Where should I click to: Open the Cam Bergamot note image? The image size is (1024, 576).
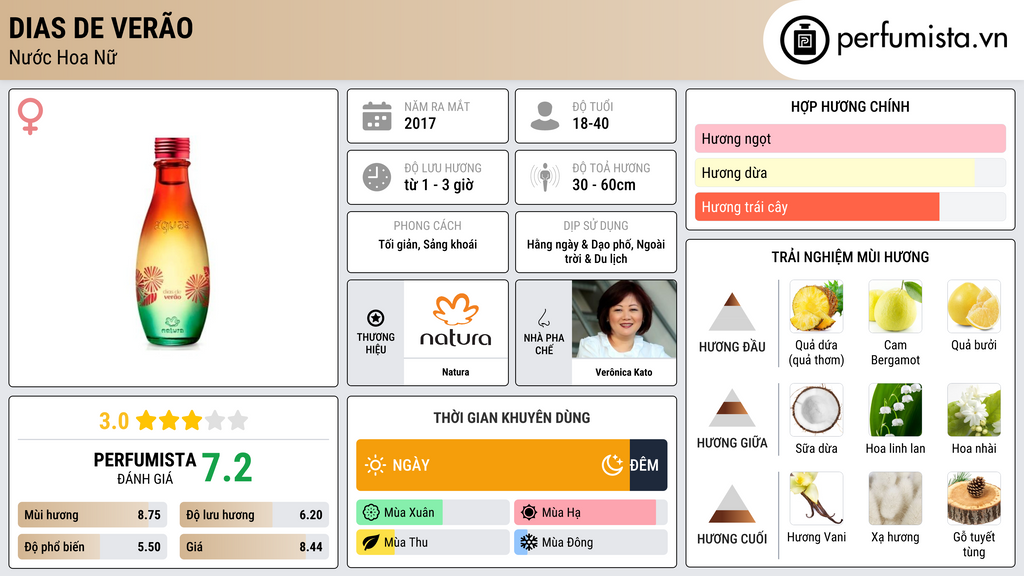(895, 306)
